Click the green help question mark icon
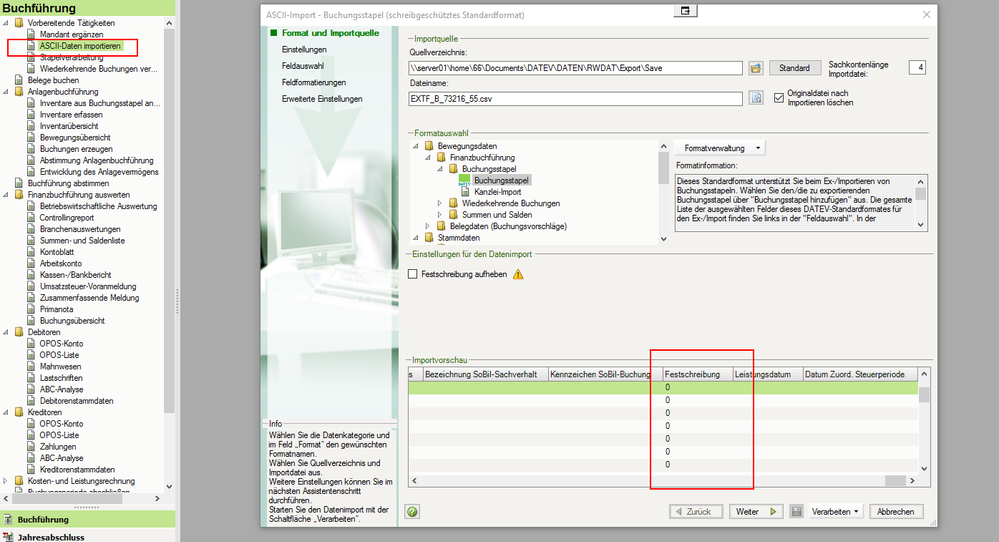999x542 pixels. (x=412, y=511)
